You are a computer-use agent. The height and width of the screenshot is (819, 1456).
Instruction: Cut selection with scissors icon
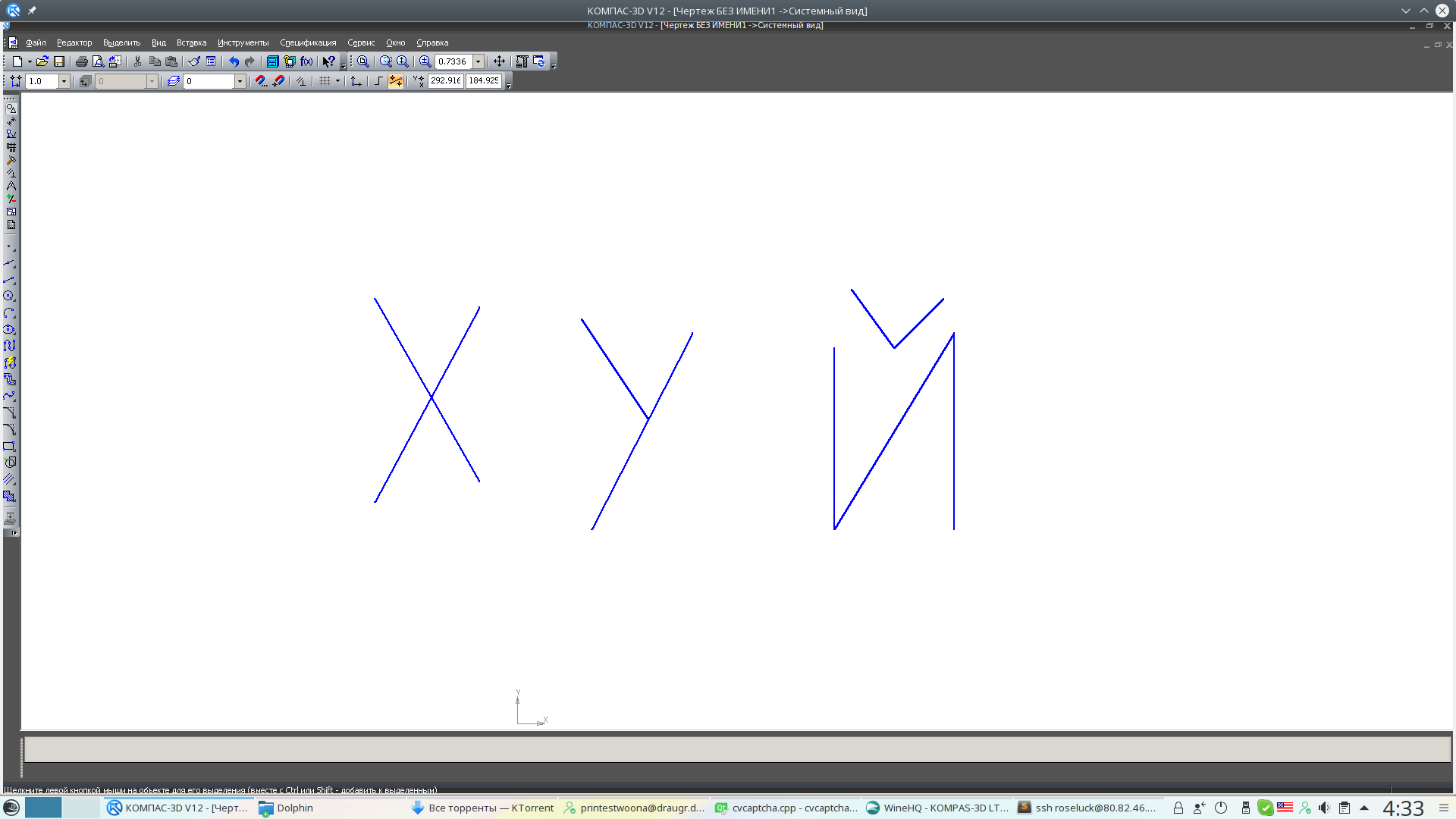coord(137,61)
